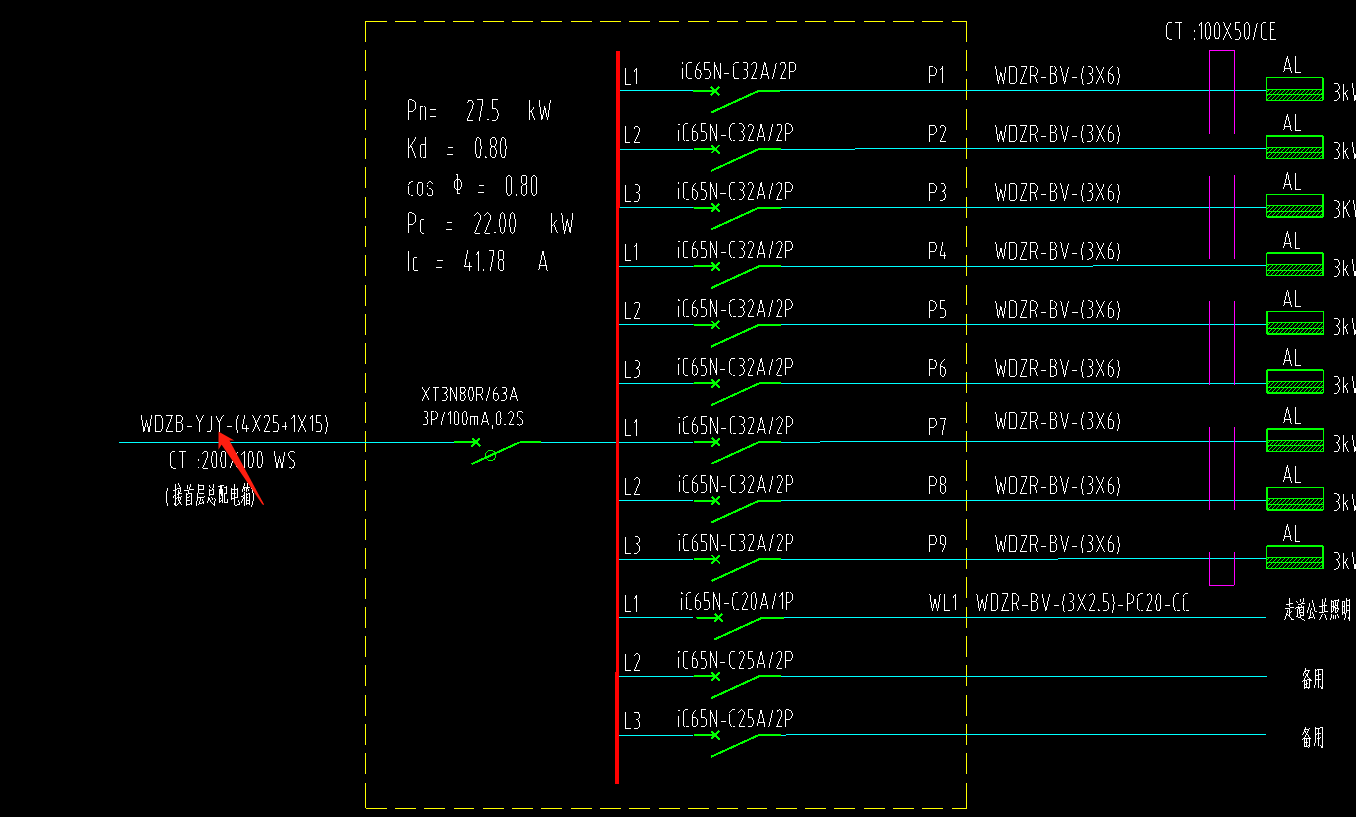The image size is (1356, 817).
Task: Click the CT :100X50/CE tray label
Action: 1221,33
